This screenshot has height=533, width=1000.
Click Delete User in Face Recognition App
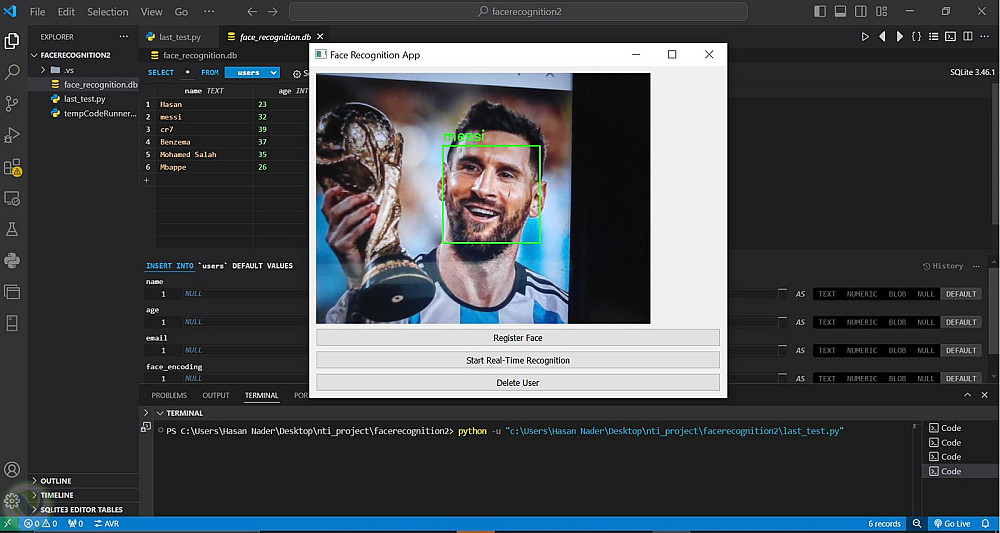pyautogui.click(x=518, y=383)
